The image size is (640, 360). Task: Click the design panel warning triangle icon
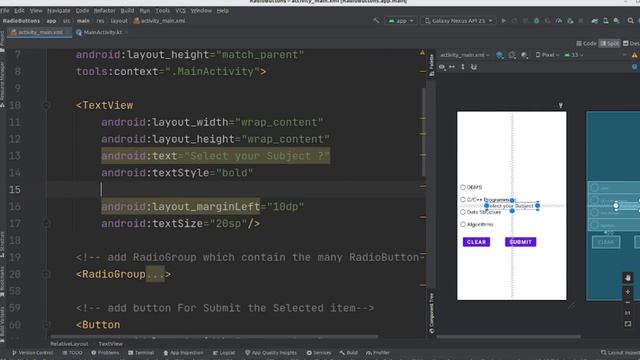tap(635, 55)
